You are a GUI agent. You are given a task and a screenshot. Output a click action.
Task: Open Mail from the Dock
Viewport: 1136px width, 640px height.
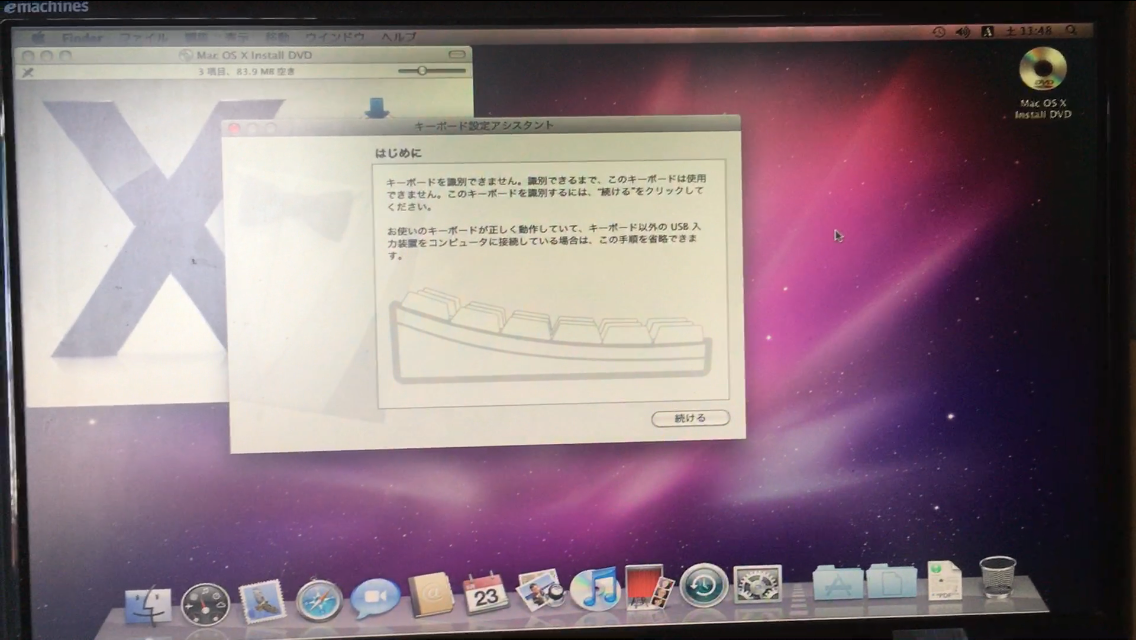tap(262, 602)
